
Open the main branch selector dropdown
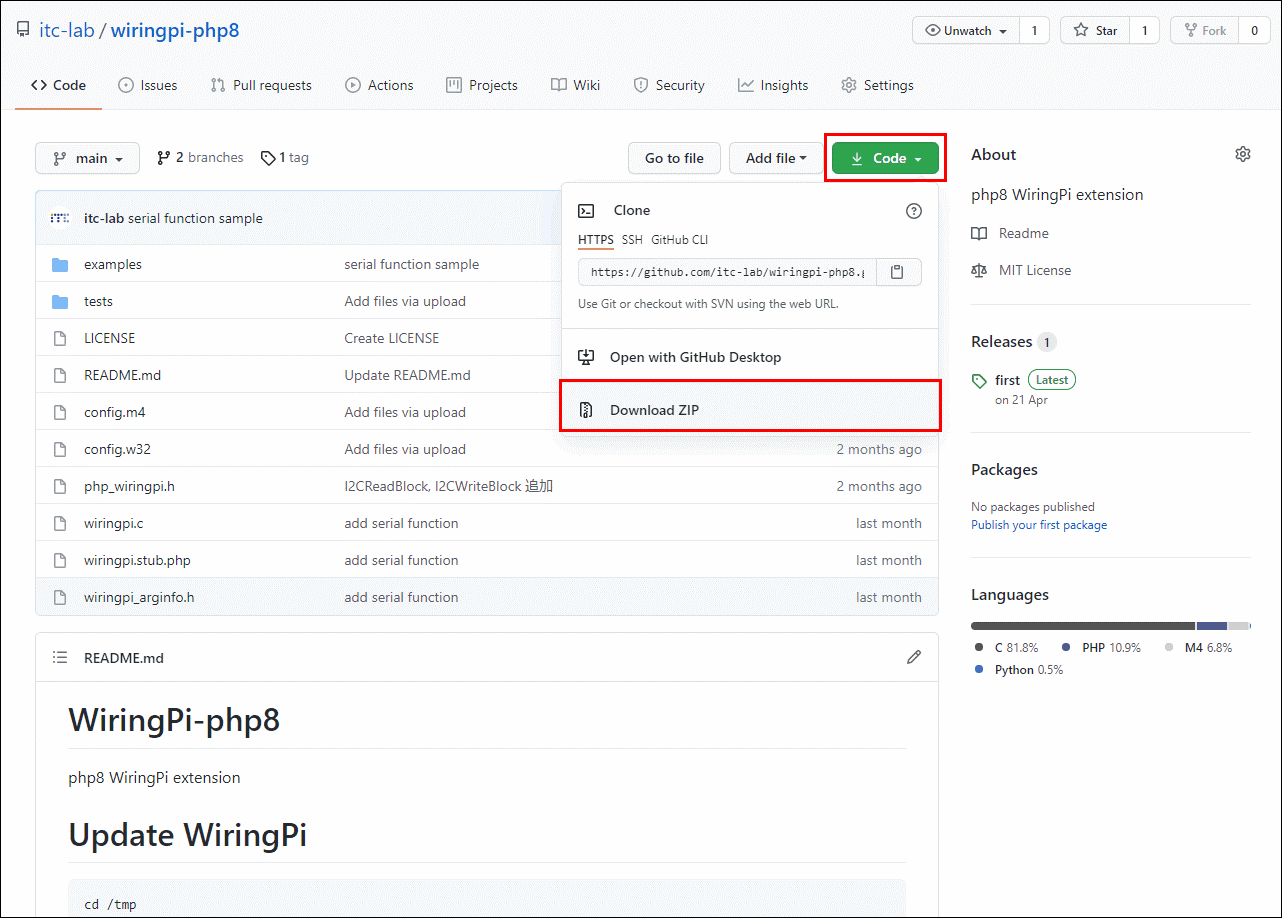click(88, 158)
